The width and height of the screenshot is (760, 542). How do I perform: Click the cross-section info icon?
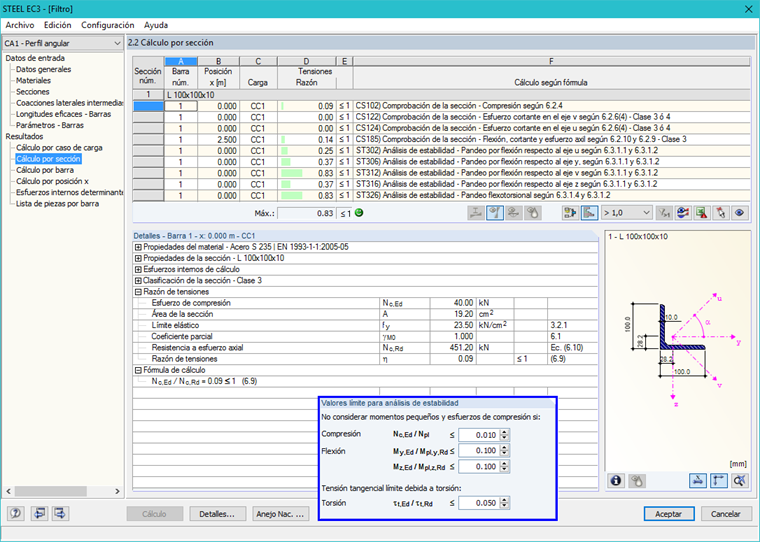tap(616, 482)
